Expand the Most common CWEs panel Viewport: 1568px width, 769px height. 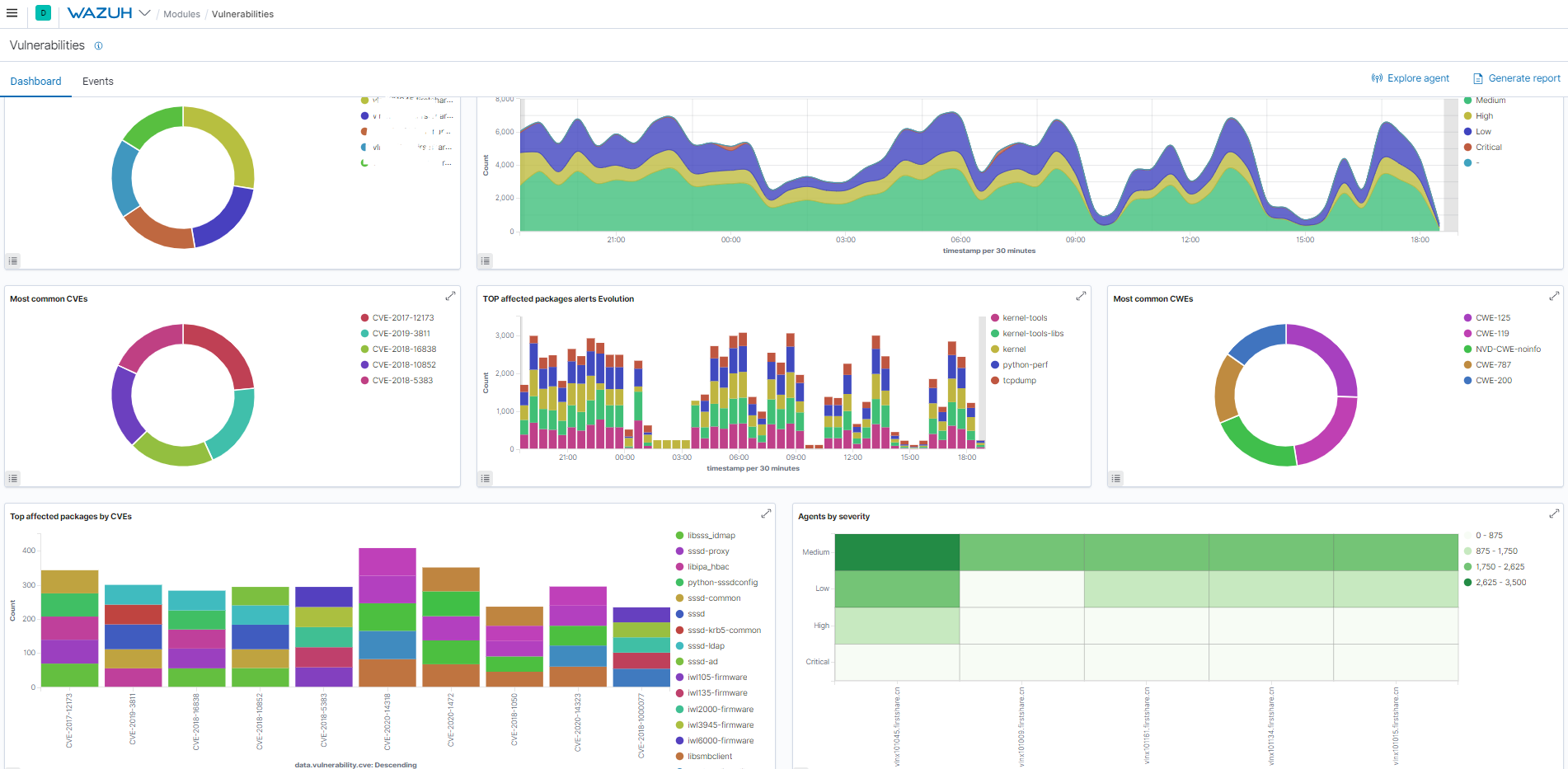1554,296
